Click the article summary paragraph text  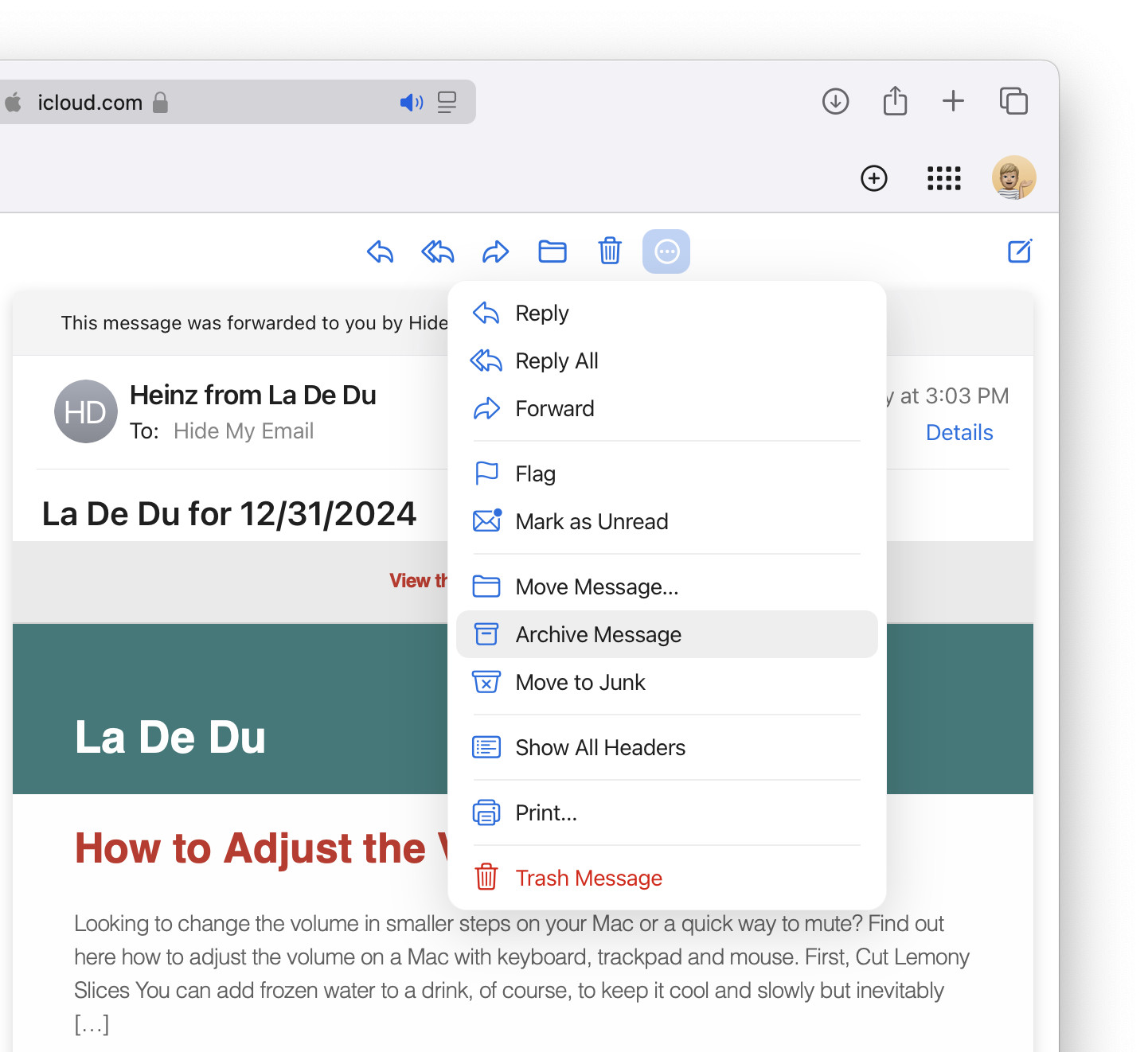521,973
